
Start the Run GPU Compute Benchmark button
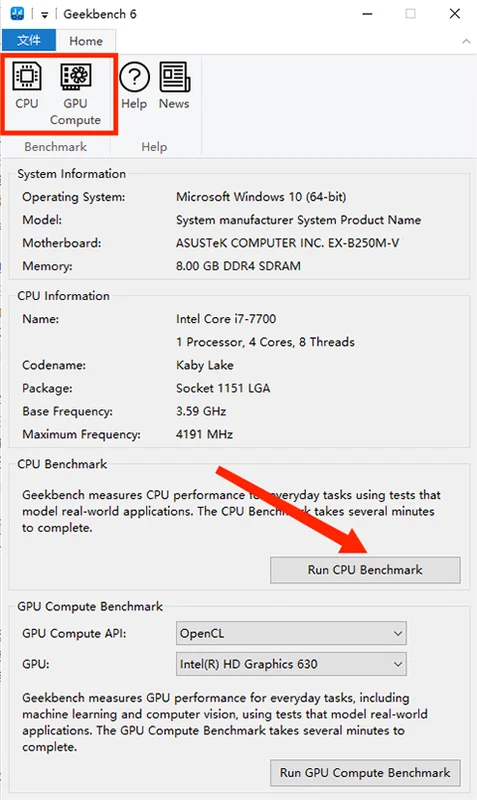pyautogui.click(x=365, y=772)
